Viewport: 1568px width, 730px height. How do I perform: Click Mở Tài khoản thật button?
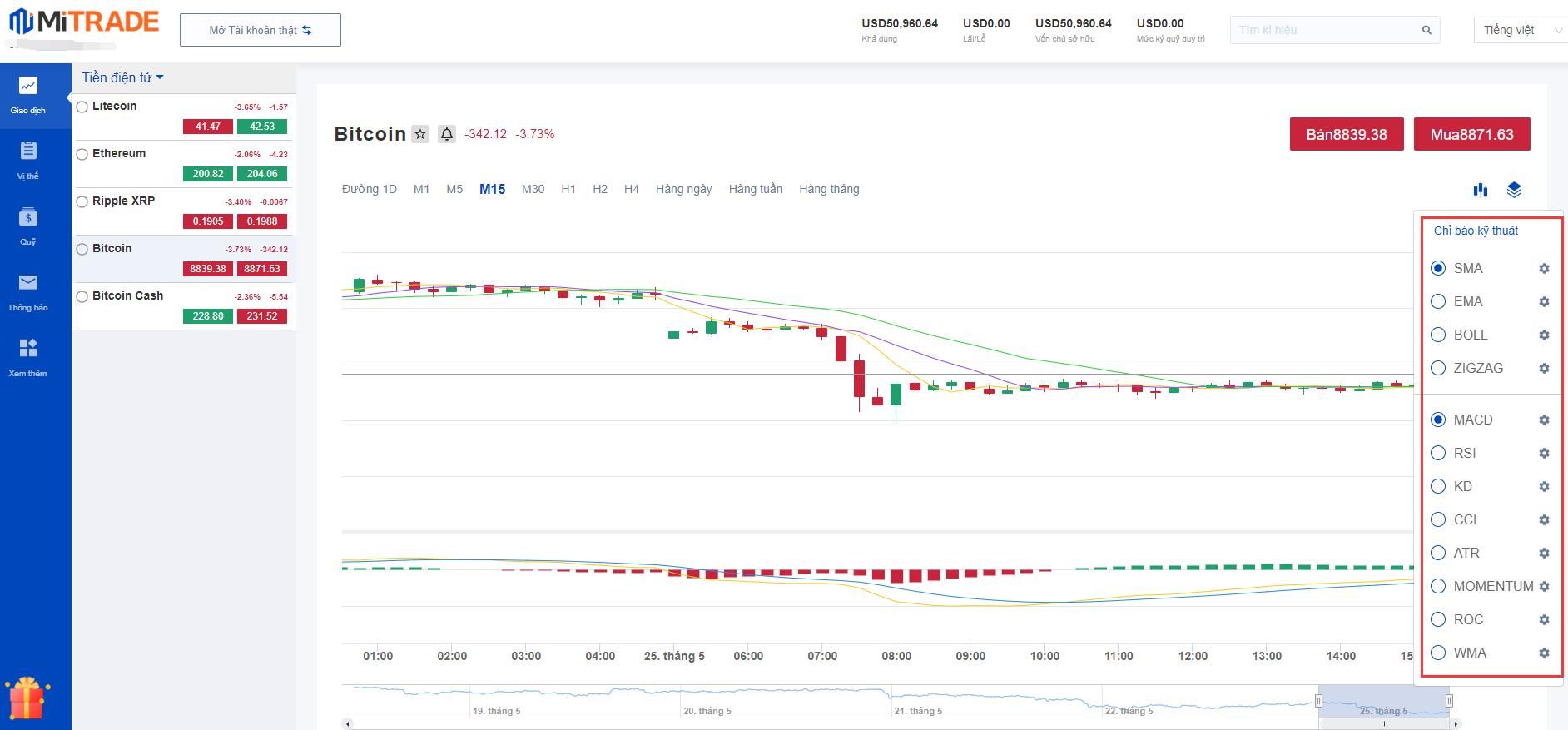261,30
